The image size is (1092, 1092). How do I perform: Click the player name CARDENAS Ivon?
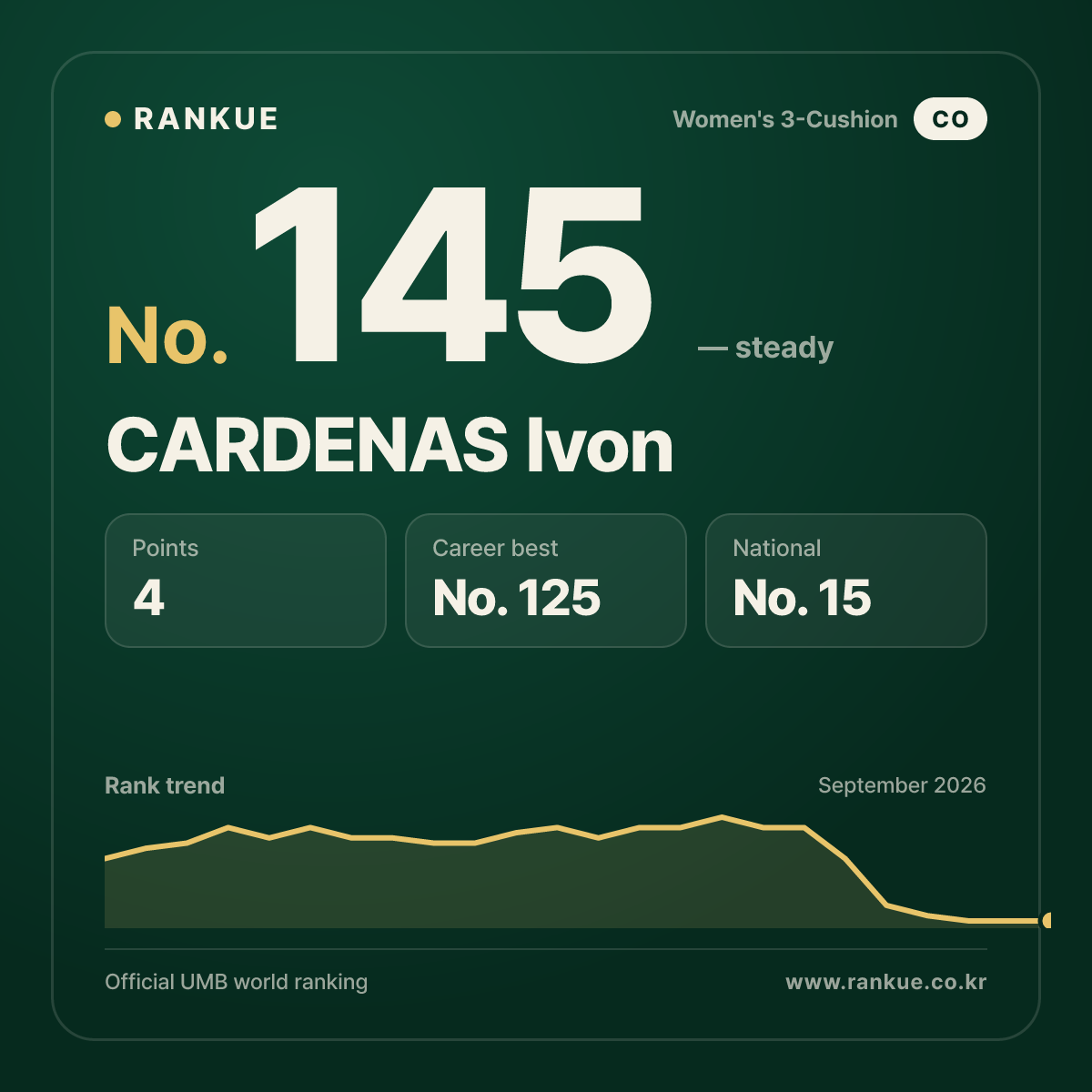pos(389,446)
